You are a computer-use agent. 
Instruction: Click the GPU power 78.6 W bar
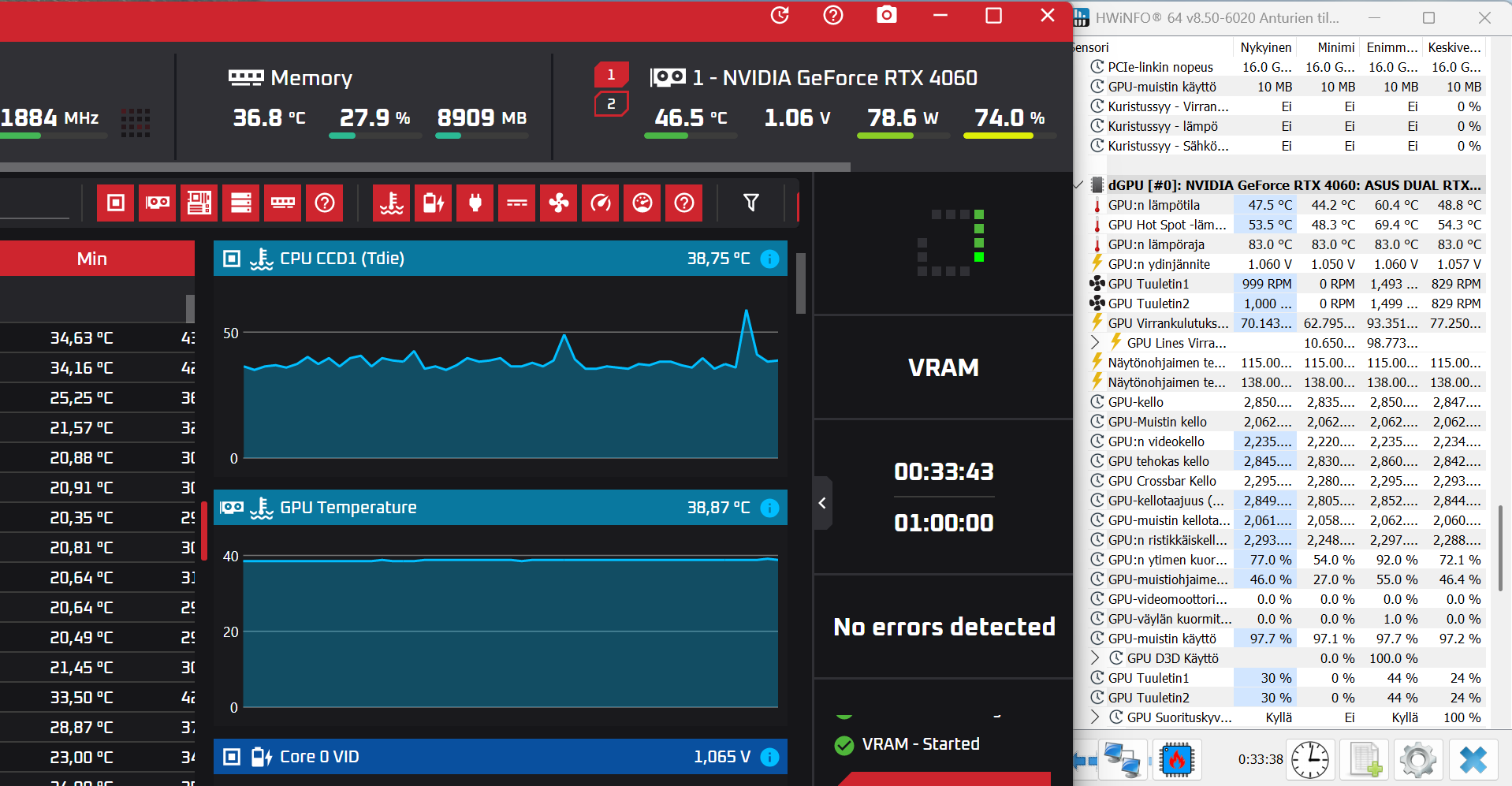coord(903,136)
